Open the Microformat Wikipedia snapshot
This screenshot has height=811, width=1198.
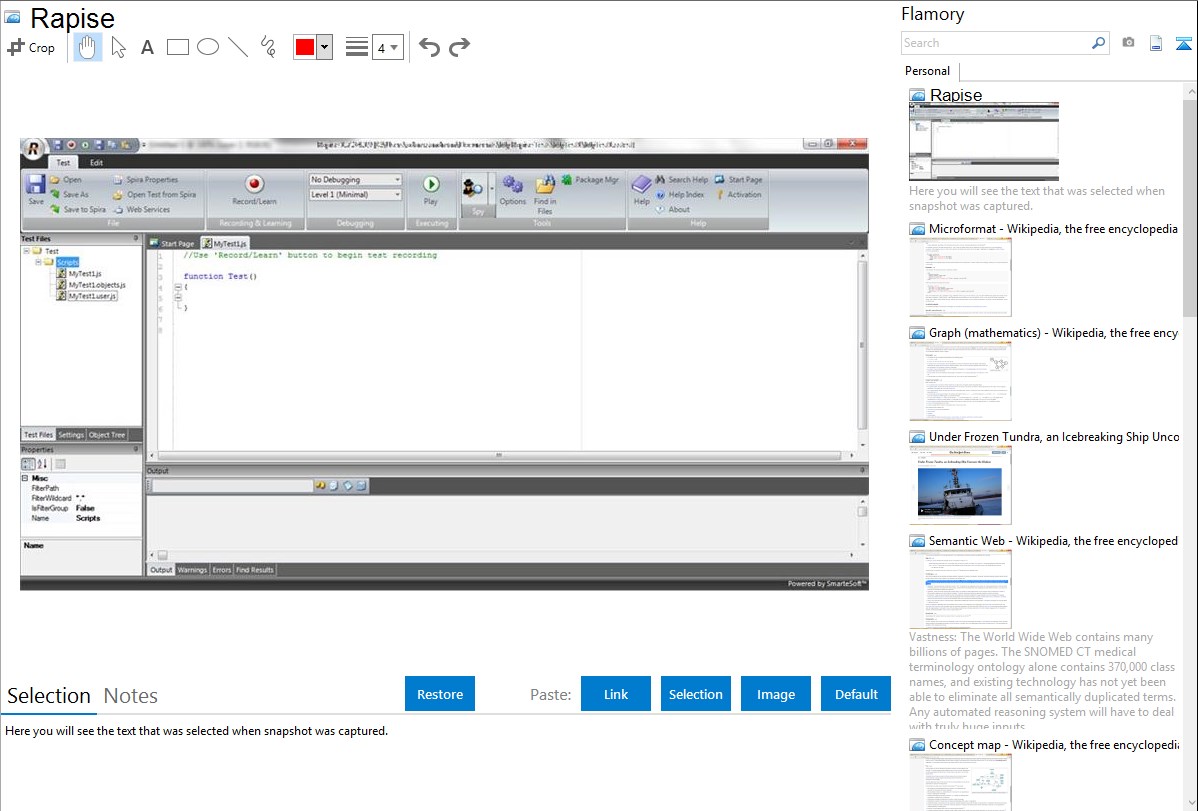point(960,277)
